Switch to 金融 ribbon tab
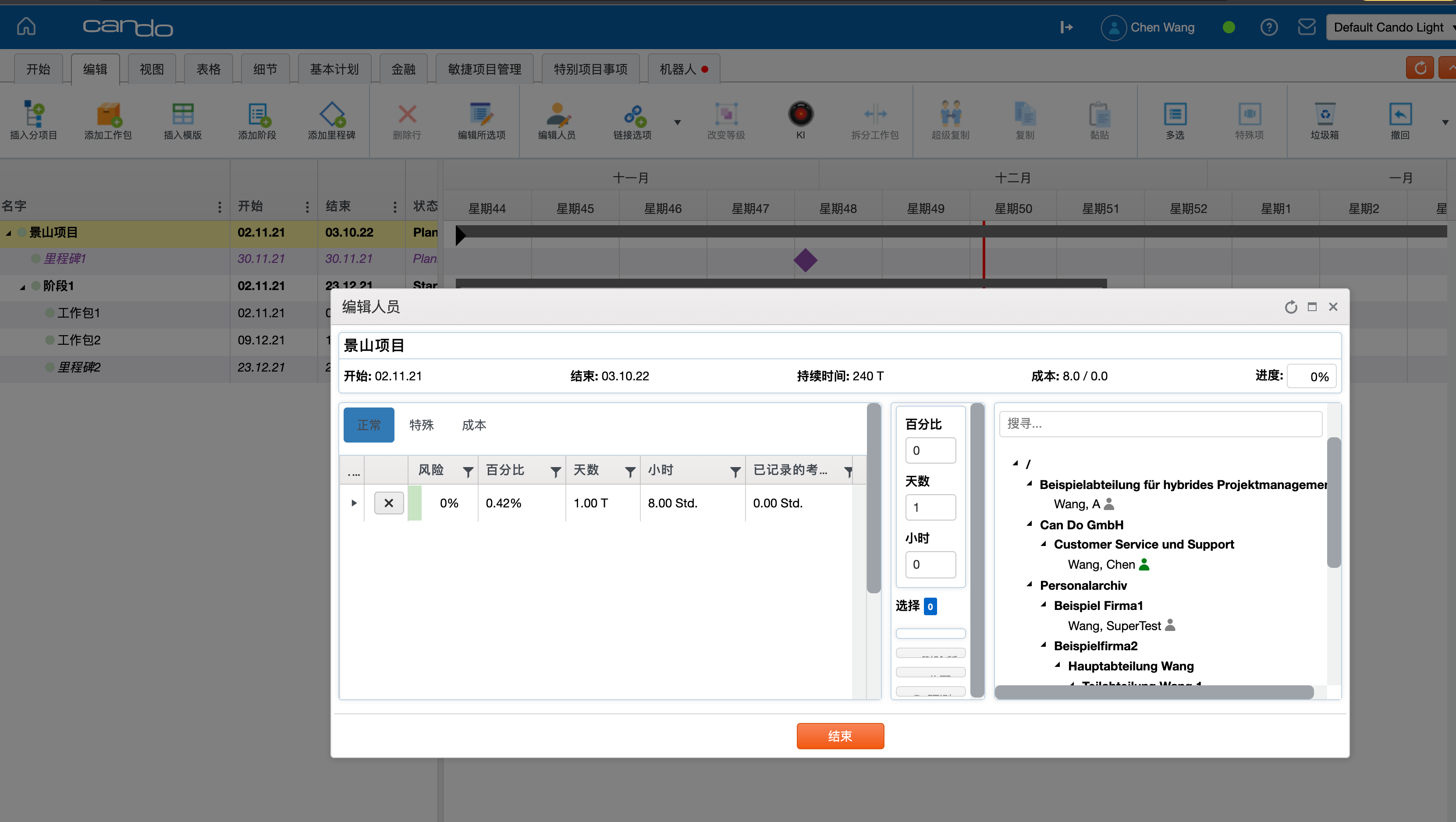The width and height of the screenshot is (1456, 822). pyautogui.click(x=403, y=69)
